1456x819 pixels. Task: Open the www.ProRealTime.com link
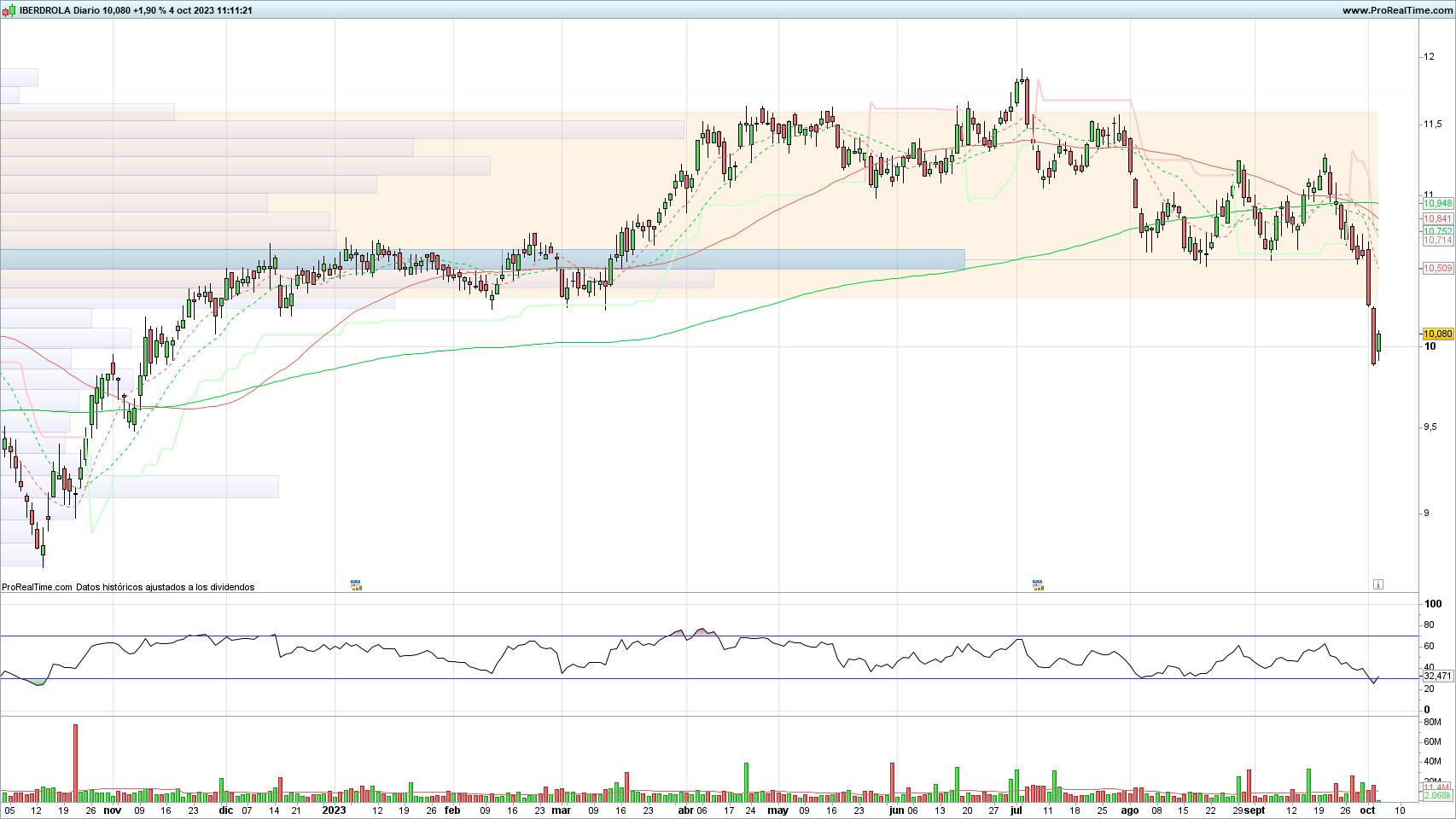click(1396, 10)
